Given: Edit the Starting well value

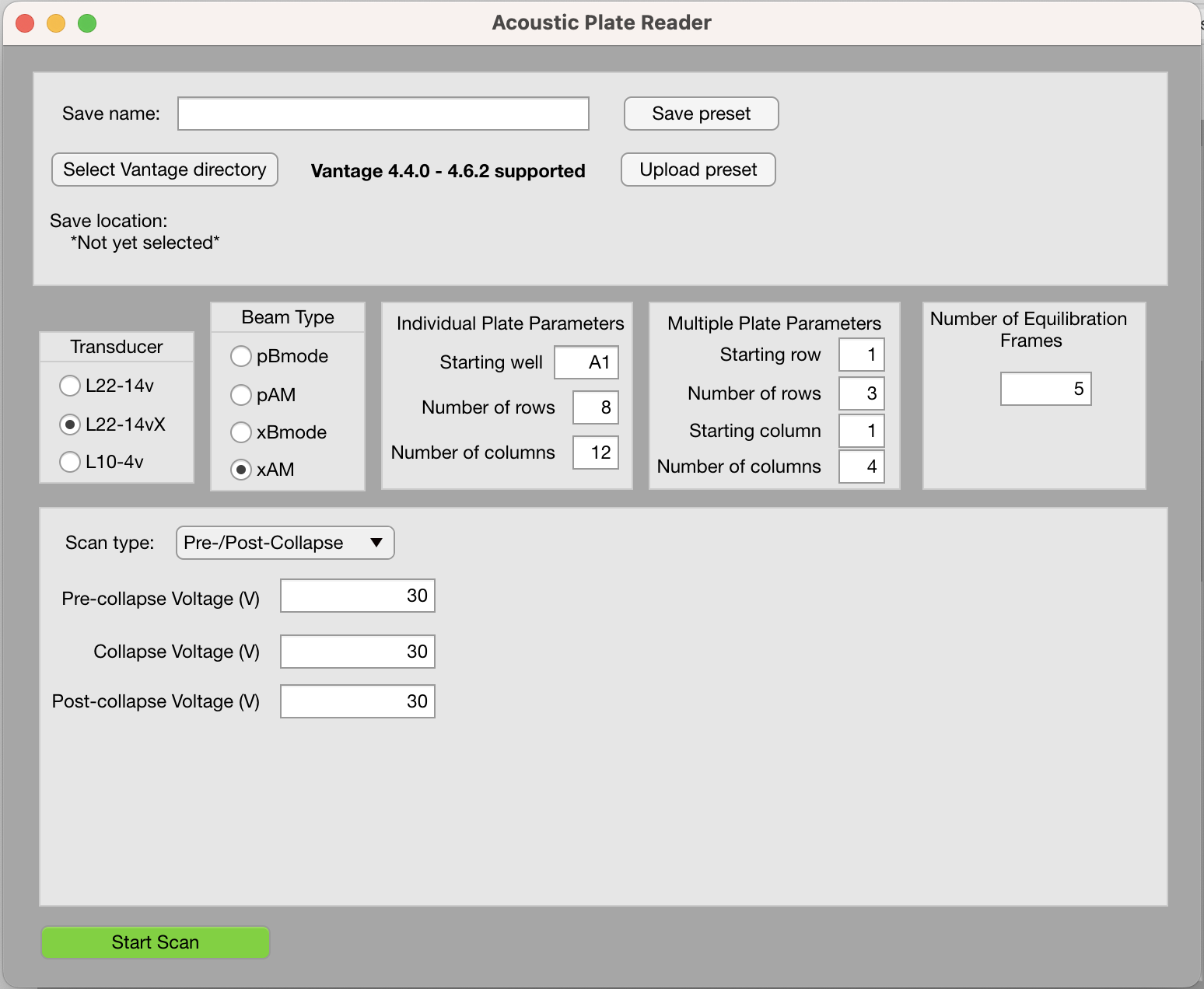Looking at the screenshot, I should point(586,362).
